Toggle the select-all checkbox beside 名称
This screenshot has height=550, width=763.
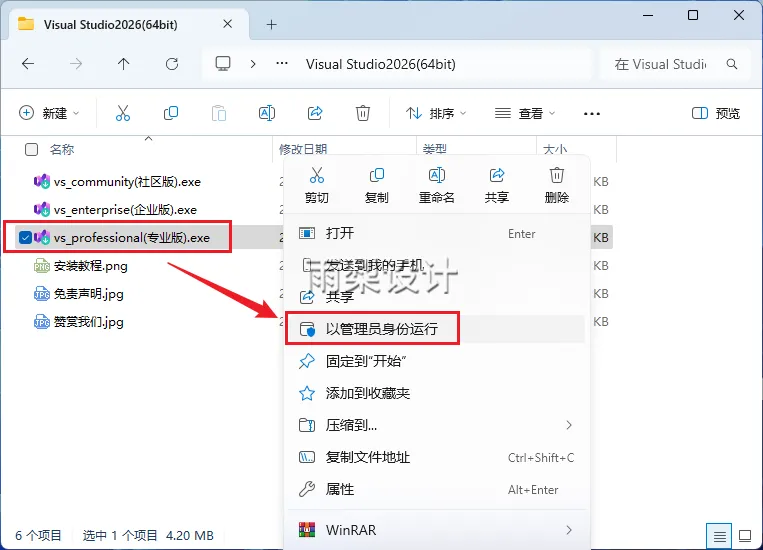pos(32,149)
